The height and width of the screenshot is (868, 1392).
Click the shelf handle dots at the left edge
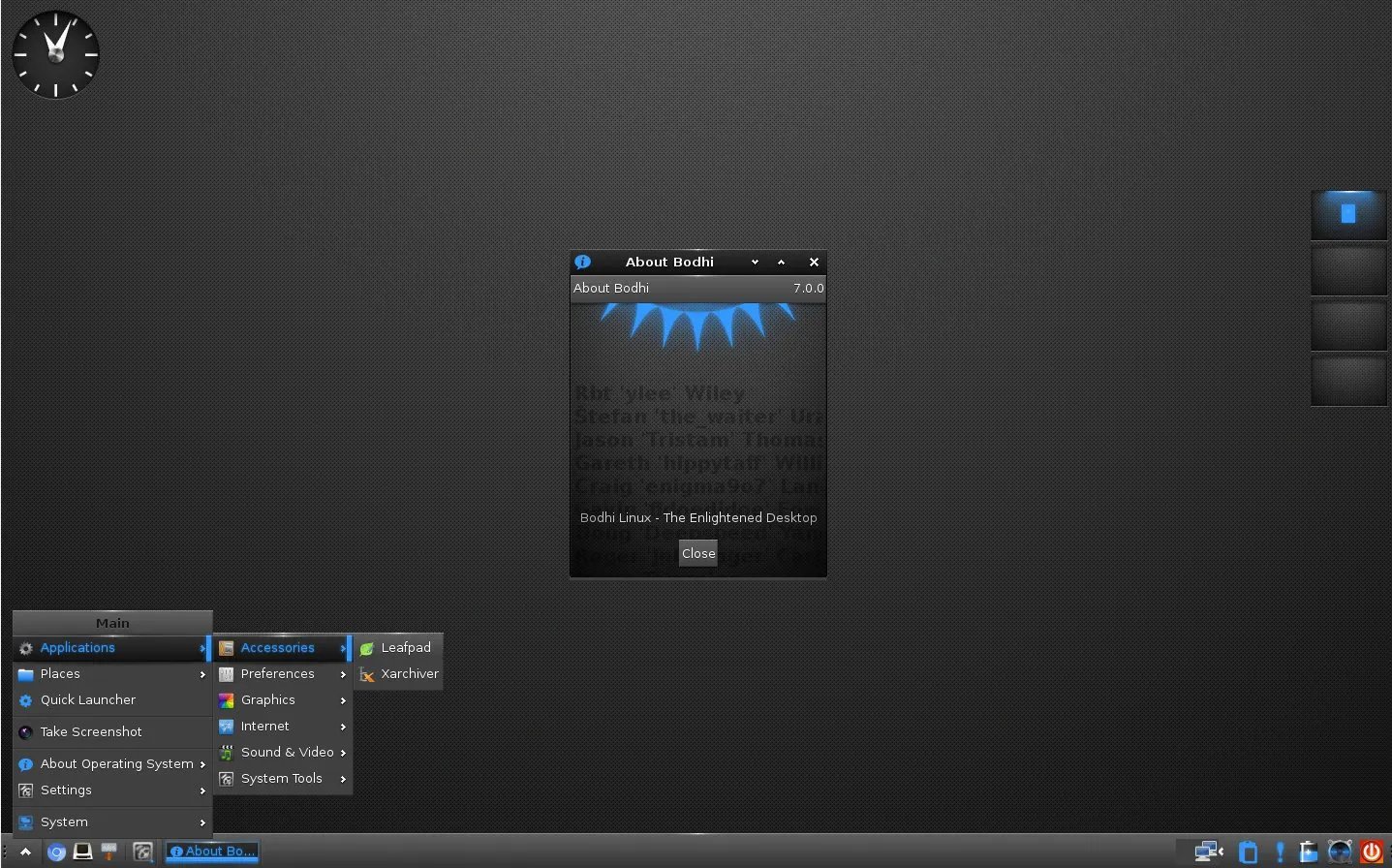click(5, 852)
